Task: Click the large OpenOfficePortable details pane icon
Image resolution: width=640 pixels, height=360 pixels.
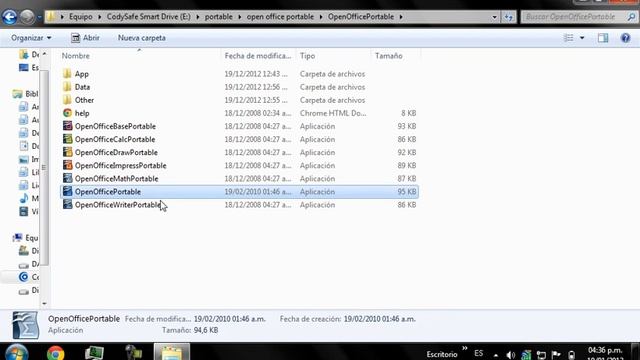Action: pyautogui.click(x=25, y=325)
